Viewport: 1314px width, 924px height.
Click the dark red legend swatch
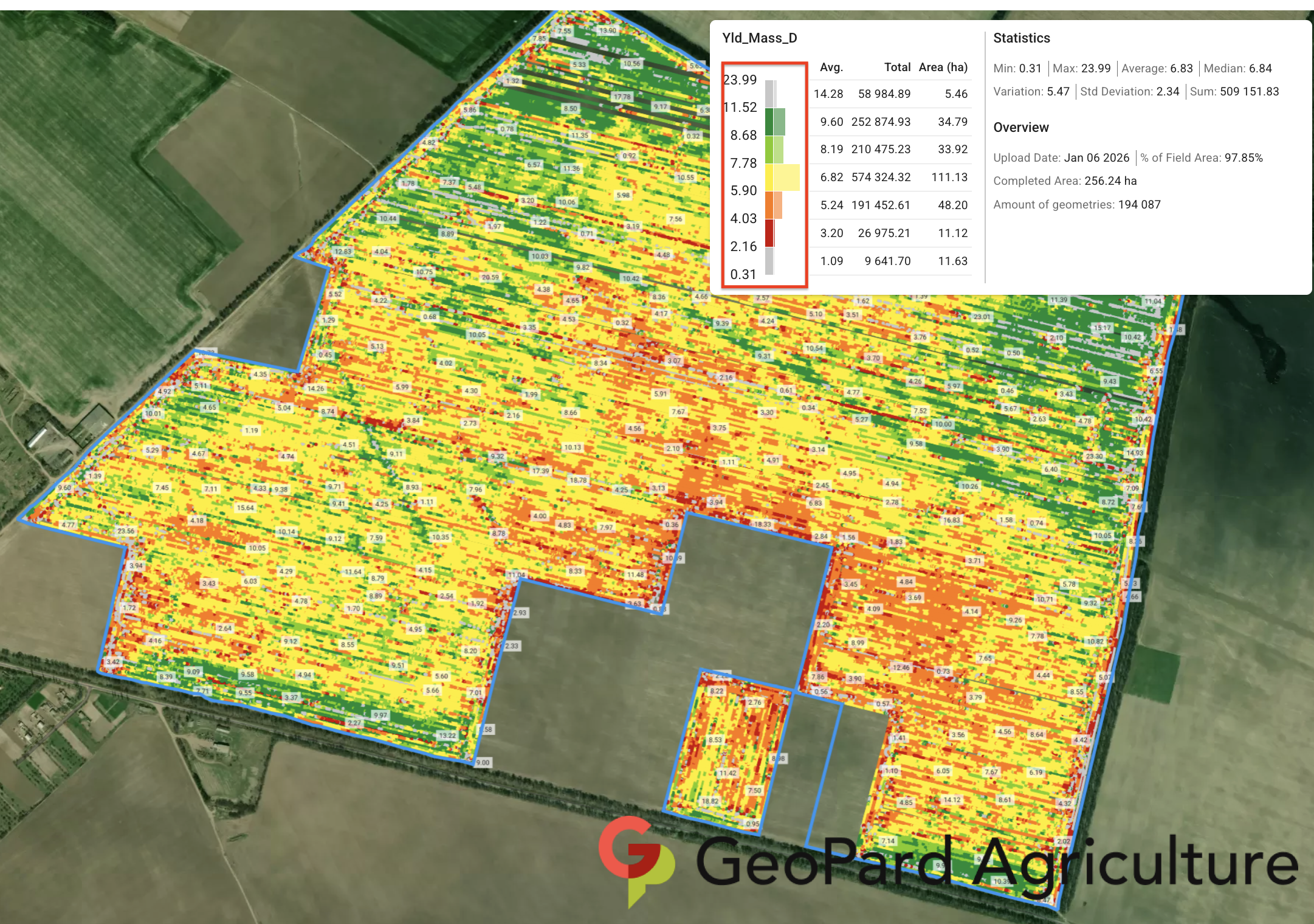tap(769, 233)
